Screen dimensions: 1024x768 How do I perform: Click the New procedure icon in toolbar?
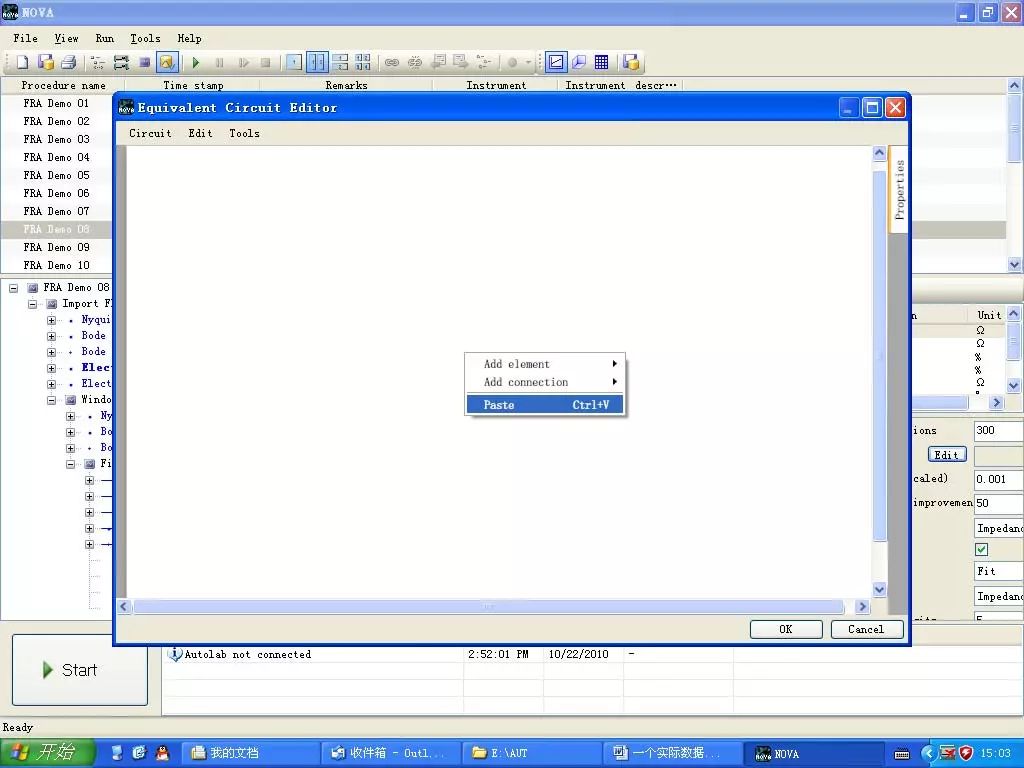[22, 63]
